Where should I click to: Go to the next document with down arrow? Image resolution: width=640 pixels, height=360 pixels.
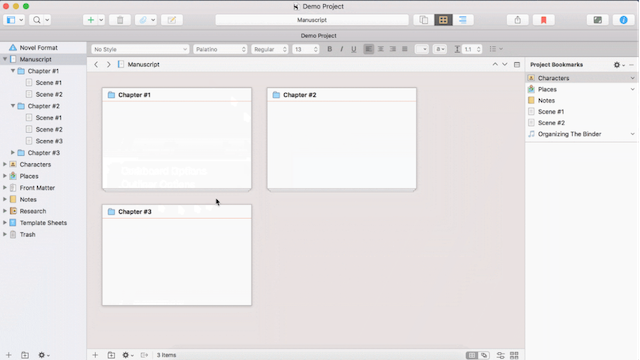coord(505,64)
